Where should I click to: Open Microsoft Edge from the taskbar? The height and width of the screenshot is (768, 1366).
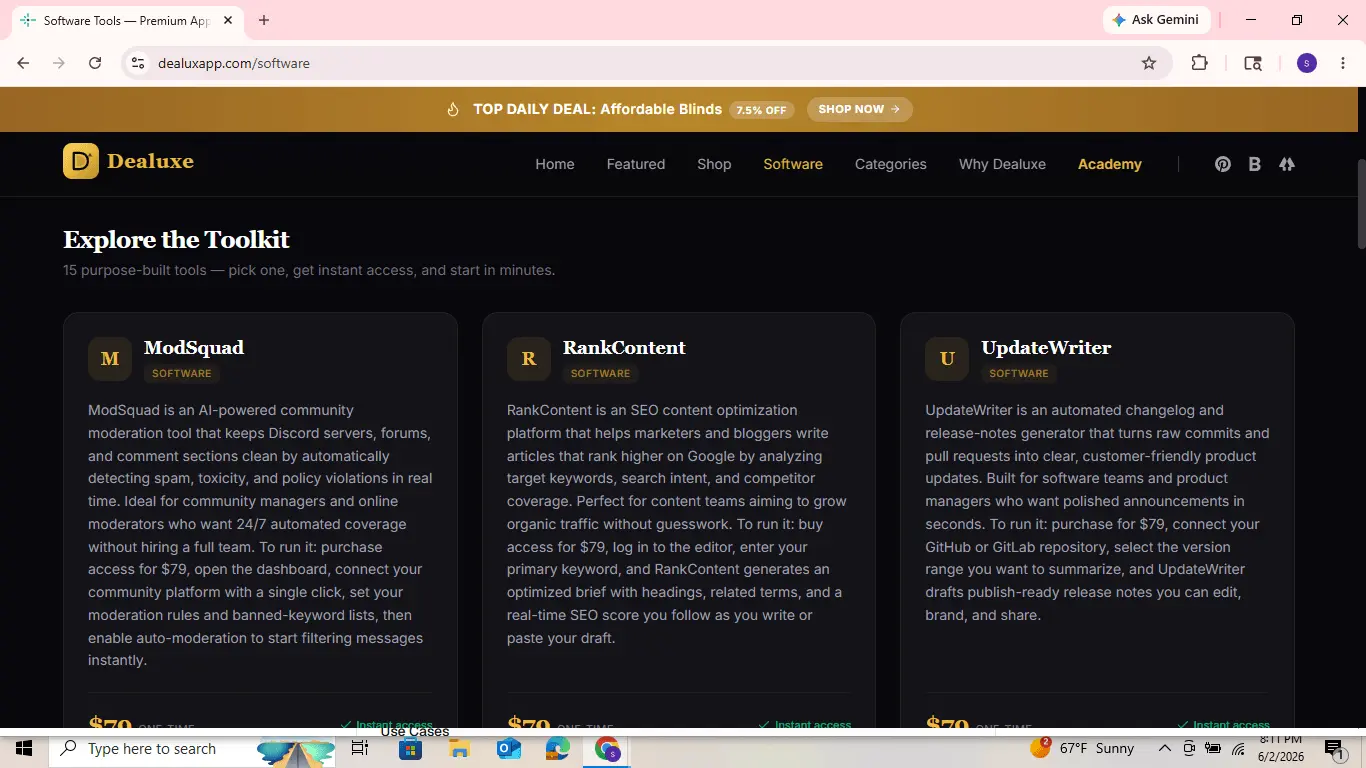pos(558,748)
